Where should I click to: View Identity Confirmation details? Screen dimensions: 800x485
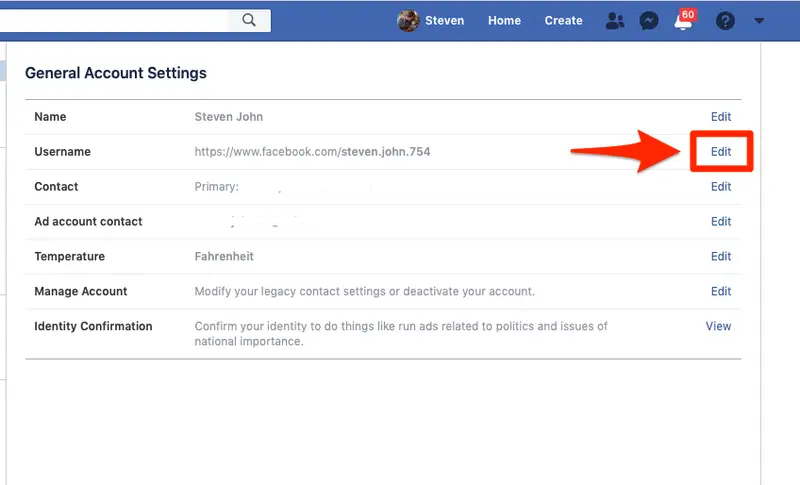(718, 326)
